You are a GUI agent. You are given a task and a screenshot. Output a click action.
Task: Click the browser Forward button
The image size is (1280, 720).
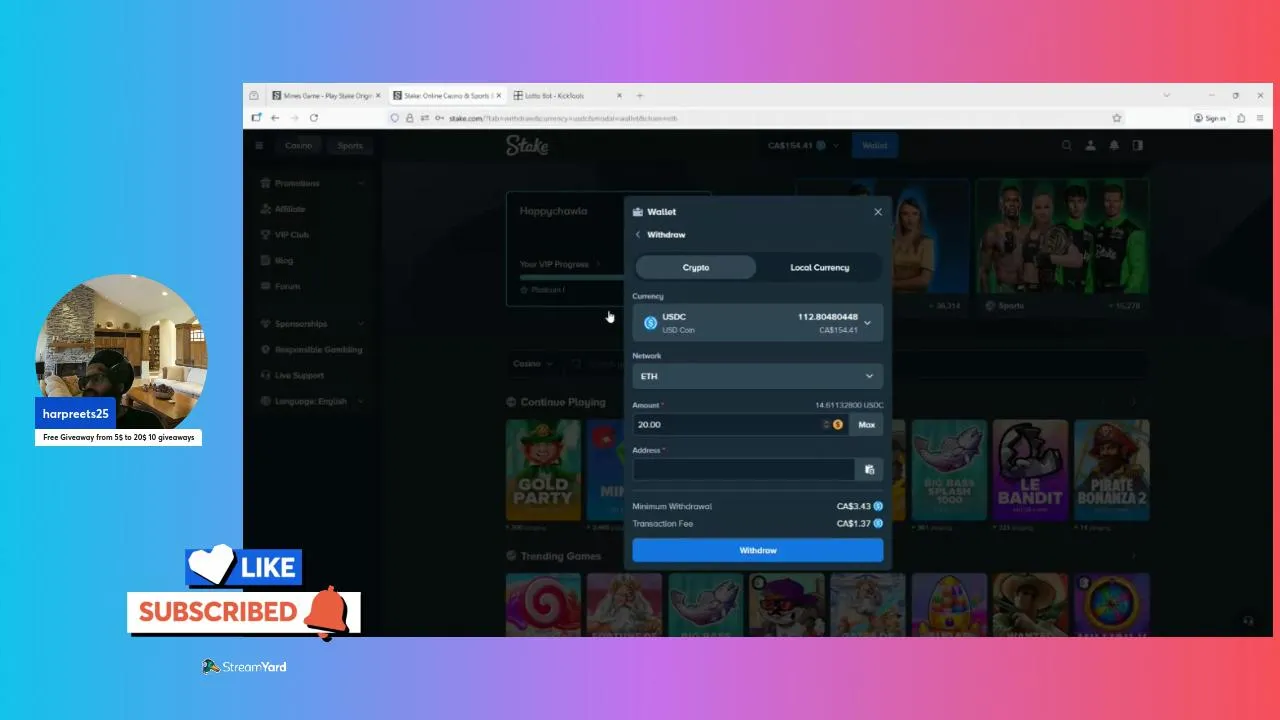pos(294,118)
